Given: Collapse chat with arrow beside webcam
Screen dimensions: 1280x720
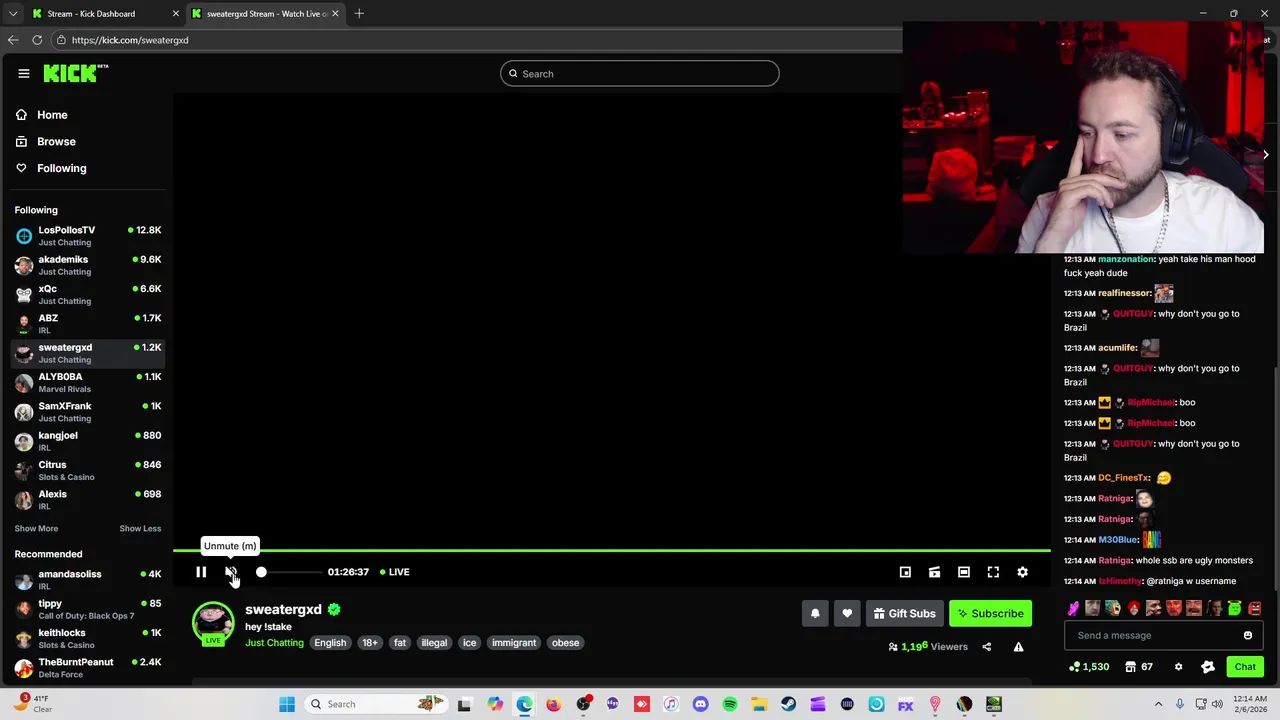Looking at the screenshot, I should 1265,155.
